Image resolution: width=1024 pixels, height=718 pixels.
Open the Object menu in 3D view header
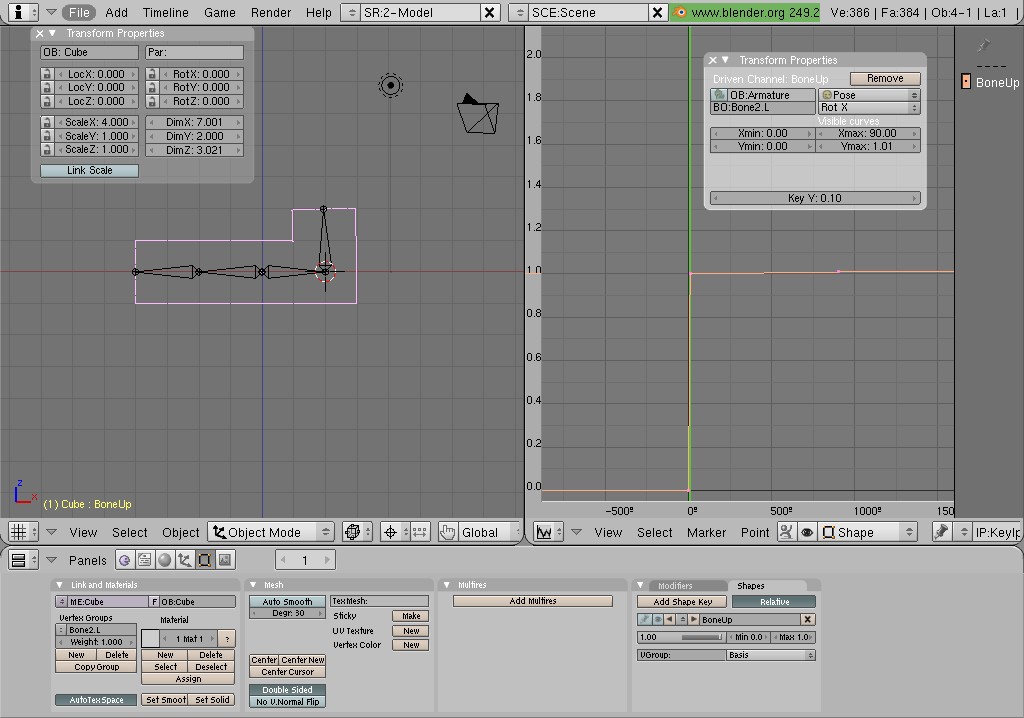pyautogui.click(x=180, y=532)
